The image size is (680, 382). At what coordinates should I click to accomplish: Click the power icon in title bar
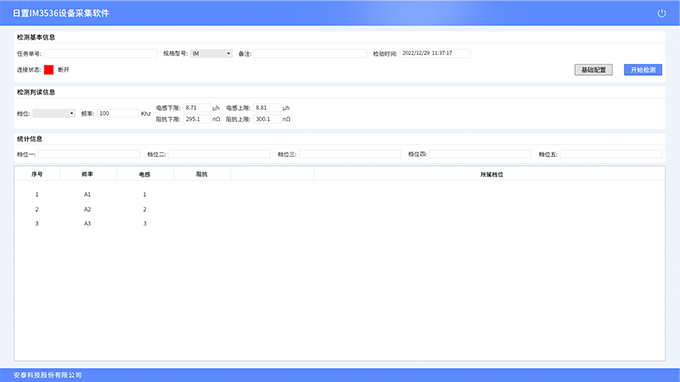[661, 13]
